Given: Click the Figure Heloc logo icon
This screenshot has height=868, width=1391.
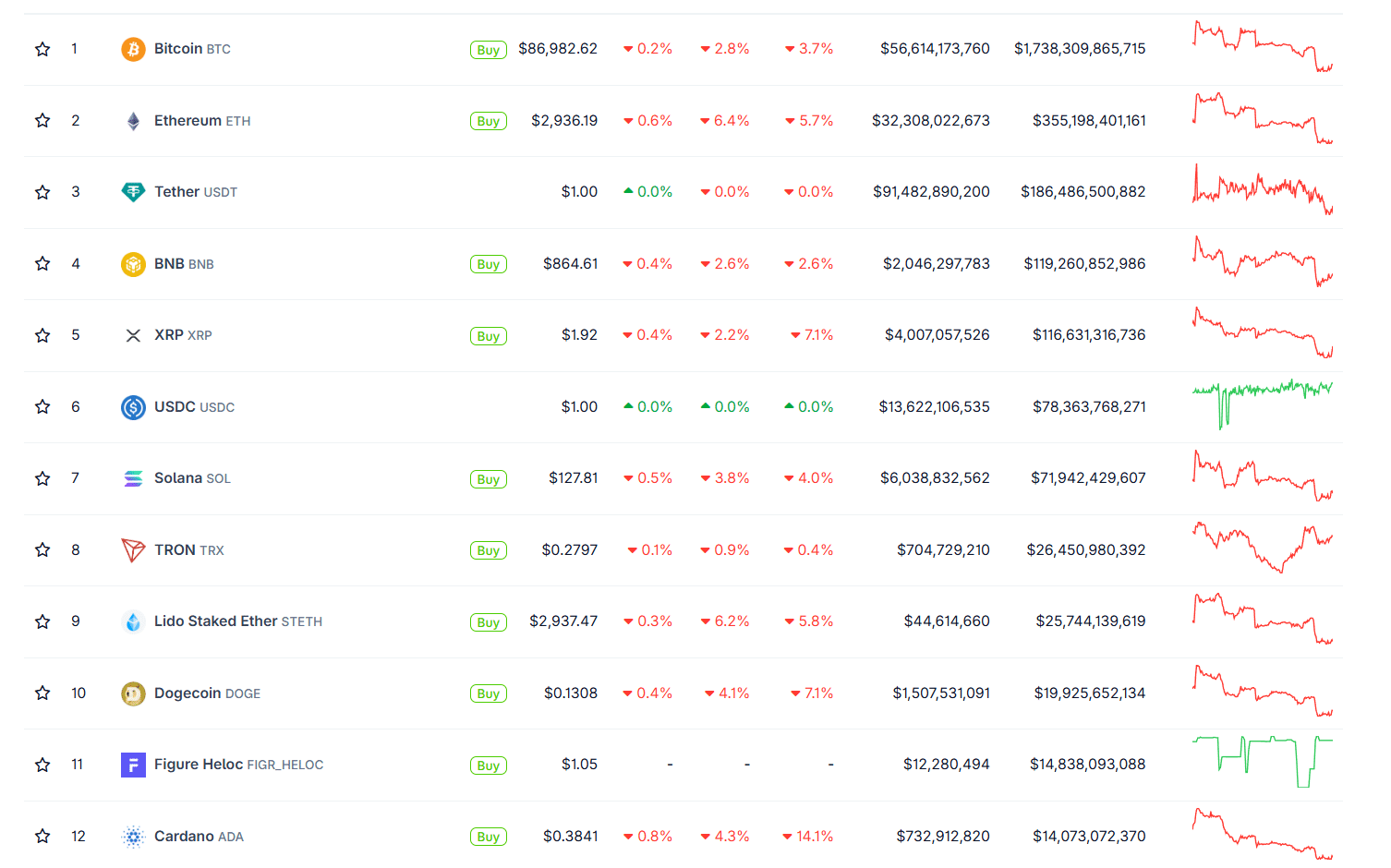Looking at the screenshot, I should click(x=133, y=765).
